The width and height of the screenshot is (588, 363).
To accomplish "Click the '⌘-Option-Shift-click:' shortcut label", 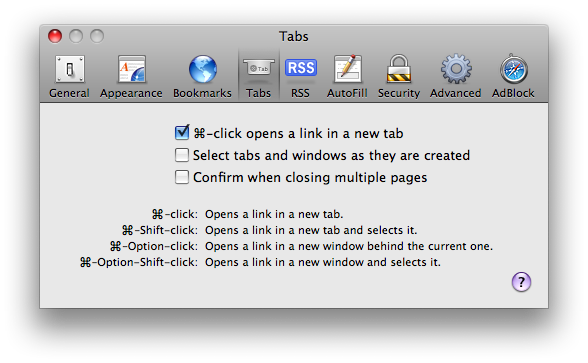I will pyautogui.click(x=139, y=262).
